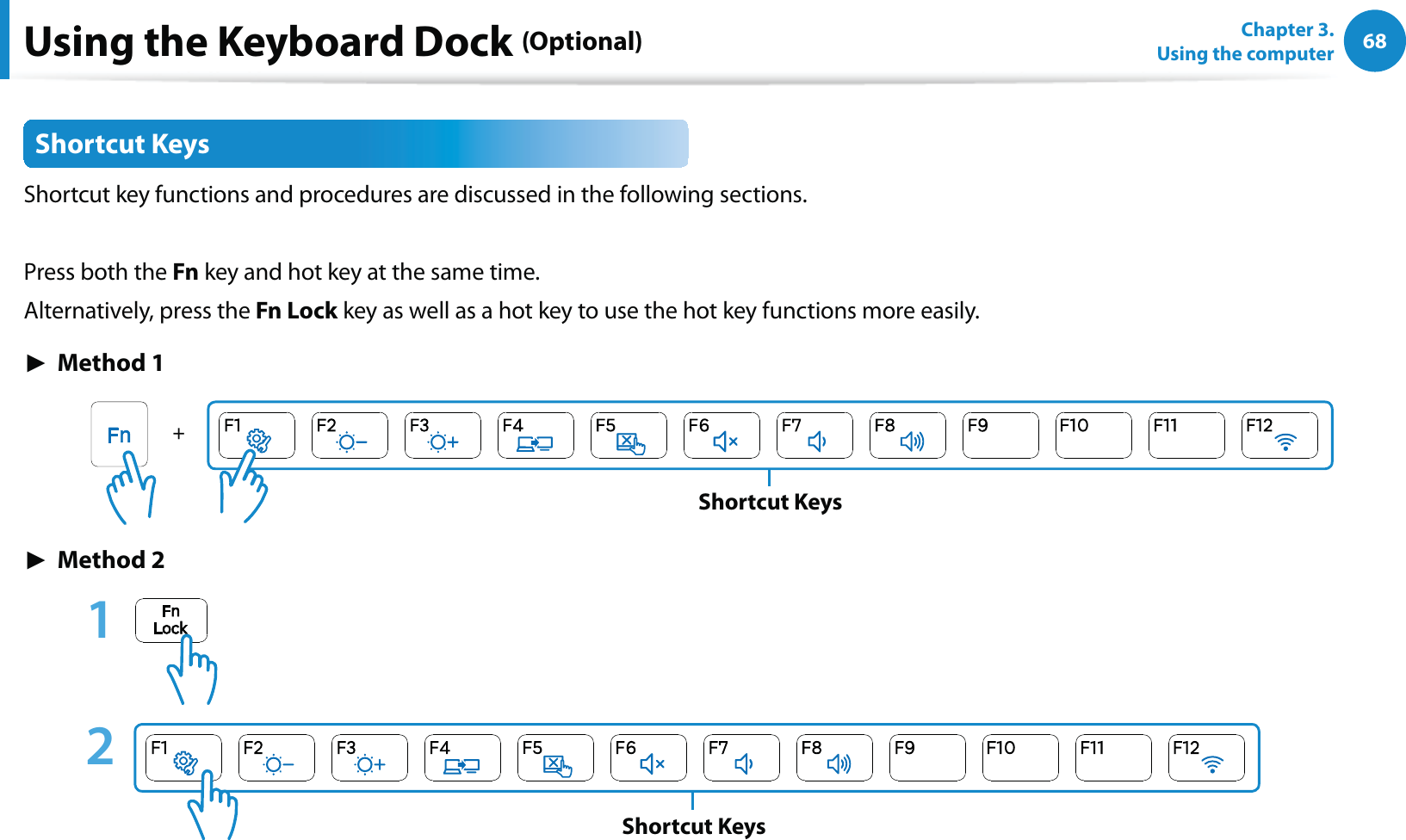Click the F1 settings key in Method 2
Viewport: 1406px width, 840px height.
pyautogui.click(x=183, y=757)
